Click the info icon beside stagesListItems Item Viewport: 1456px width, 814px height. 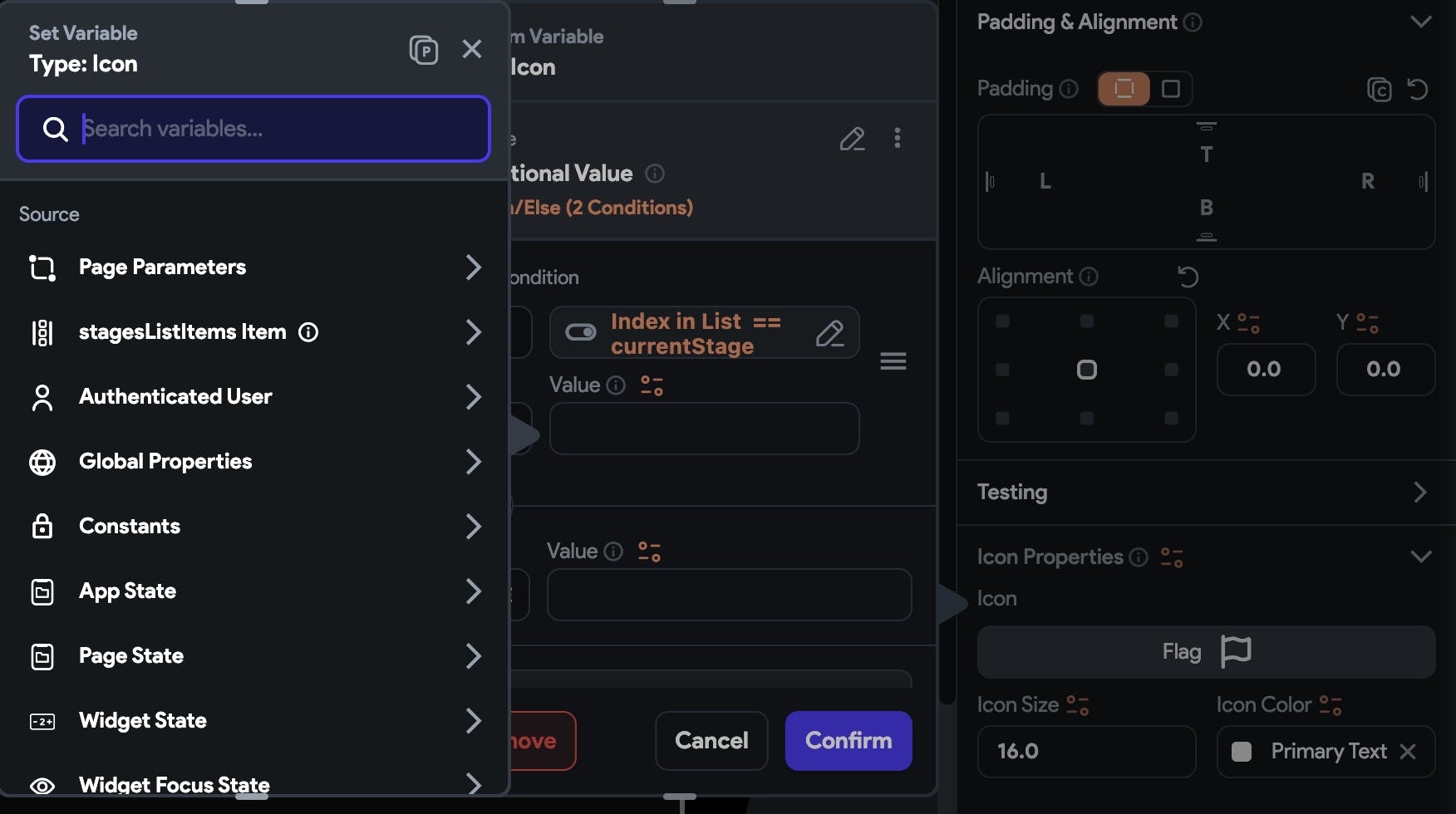pyautogui.click(x=308, y=332)
